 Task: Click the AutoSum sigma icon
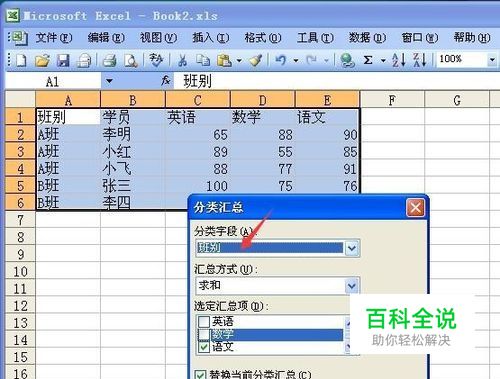click(368, 61)
